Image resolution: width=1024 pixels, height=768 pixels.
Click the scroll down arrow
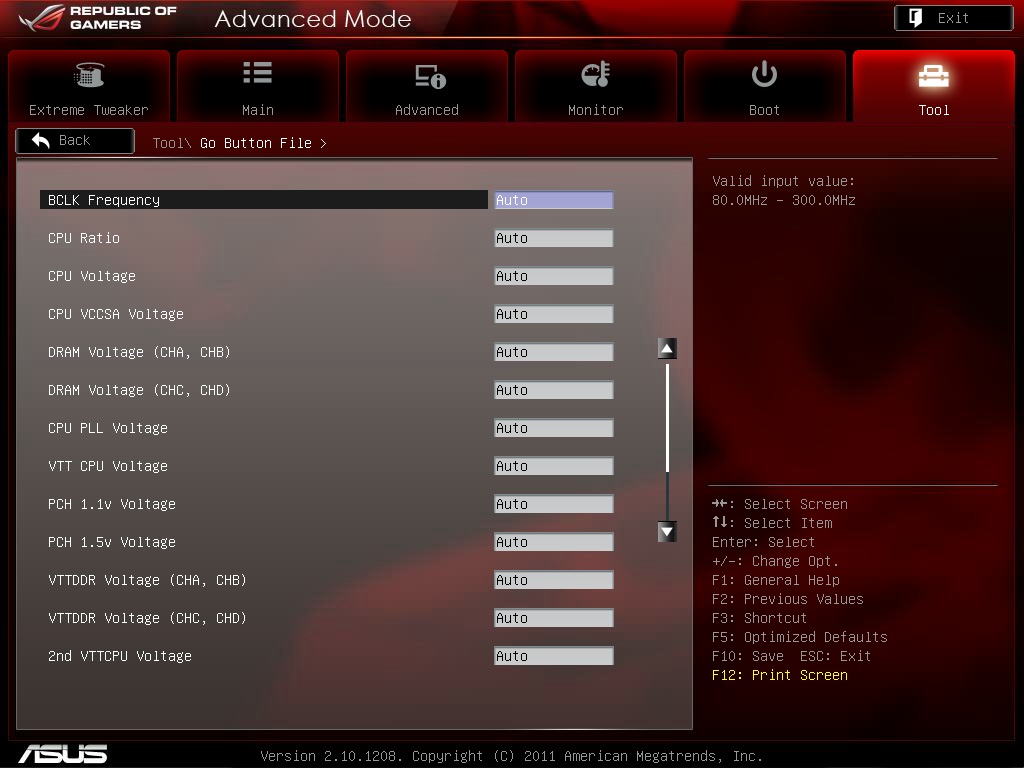667,532
